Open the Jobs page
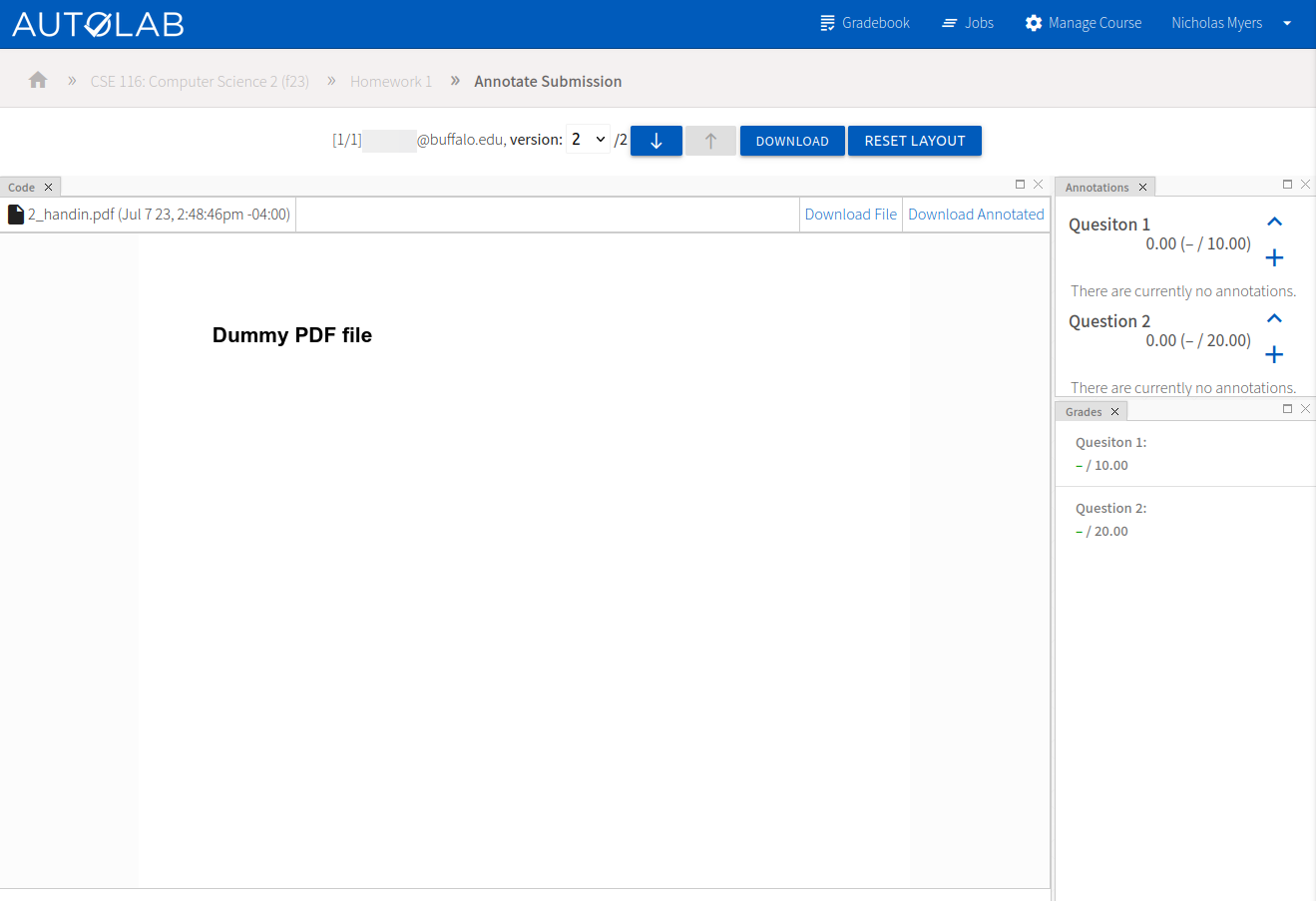Screen dimensions: 1316x901 pyautogui.click(x=968, y=23)
